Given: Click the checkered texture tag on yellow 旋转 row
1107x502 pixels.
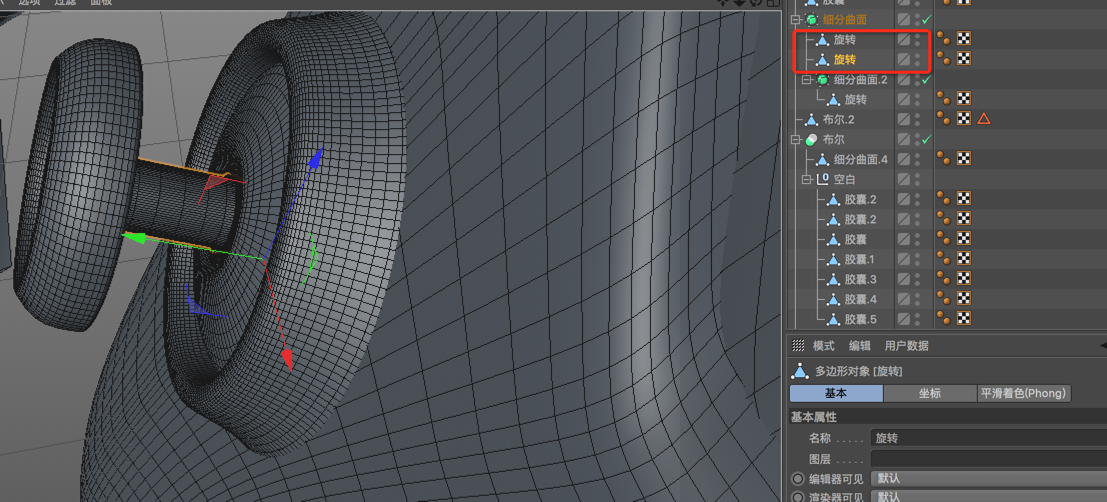Looking at the screenshot, I should (x=964, y=58).
